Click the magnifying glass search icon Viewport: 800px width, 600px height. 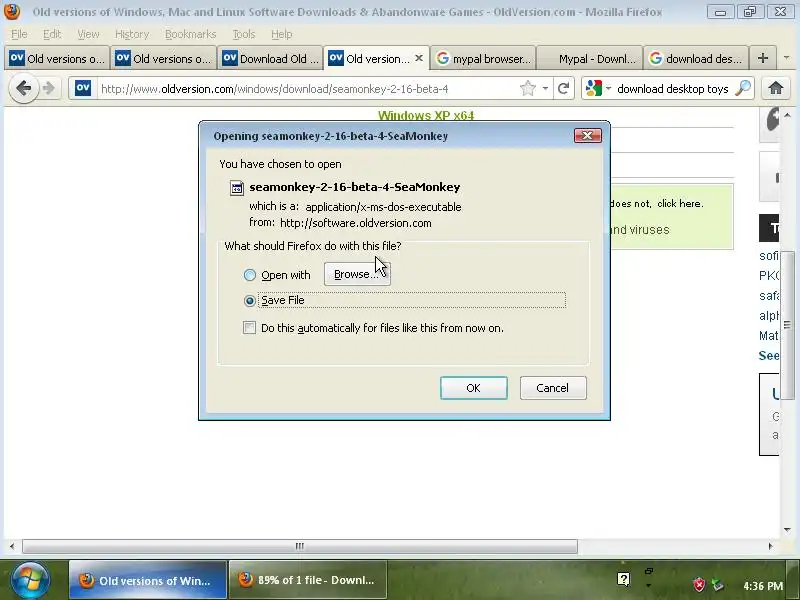pos(743,88)
